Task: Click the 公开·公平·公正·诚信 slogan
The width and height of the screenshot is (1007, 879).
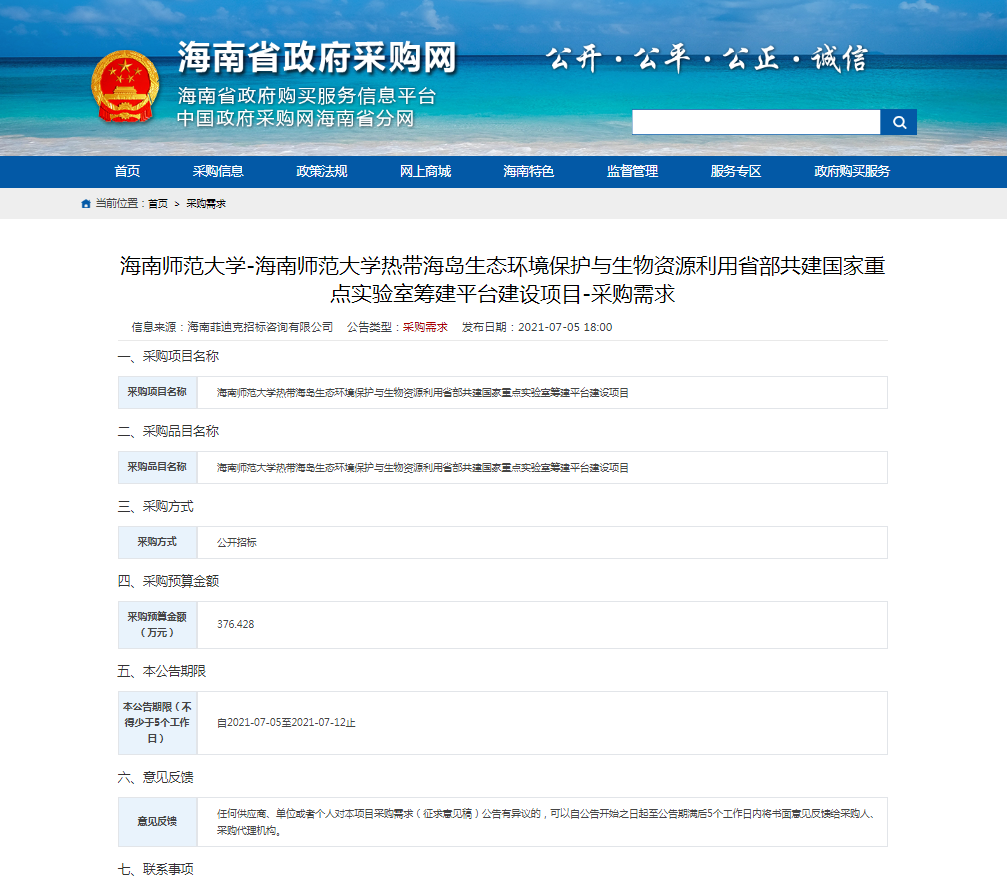Action: tap(707, 59)
